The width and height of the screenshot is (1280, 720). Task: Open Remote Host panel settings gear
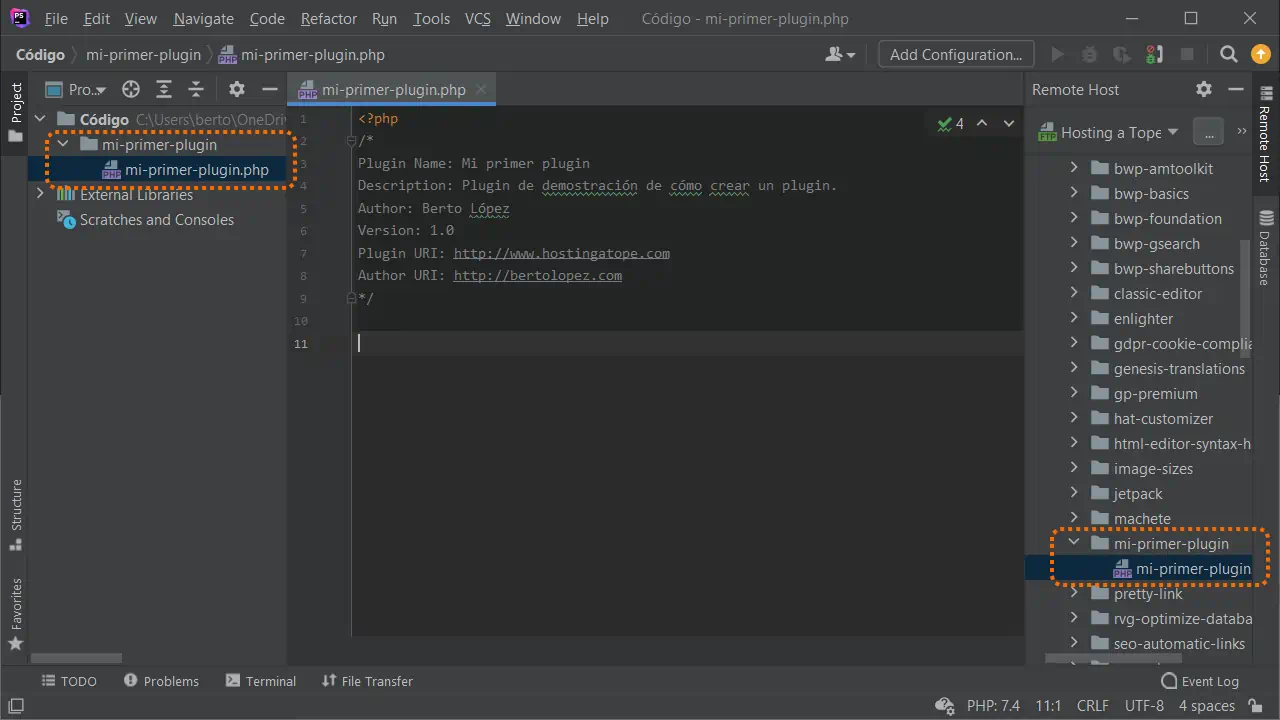click(x=1204, y=89)
